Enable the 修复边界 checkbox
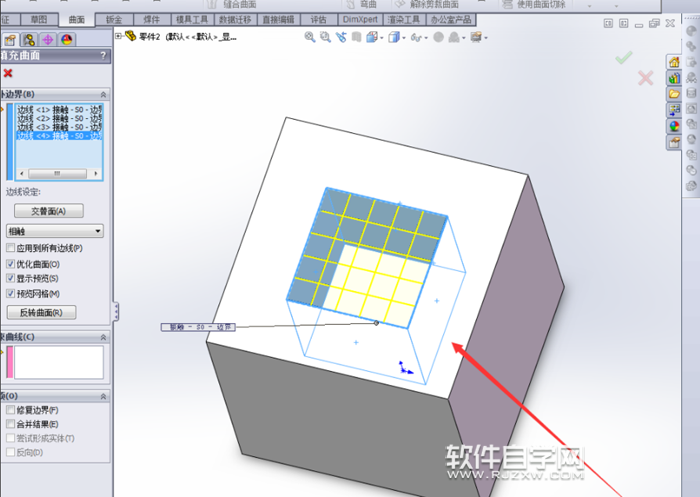 pyautogui.click(x=10, y=409)
